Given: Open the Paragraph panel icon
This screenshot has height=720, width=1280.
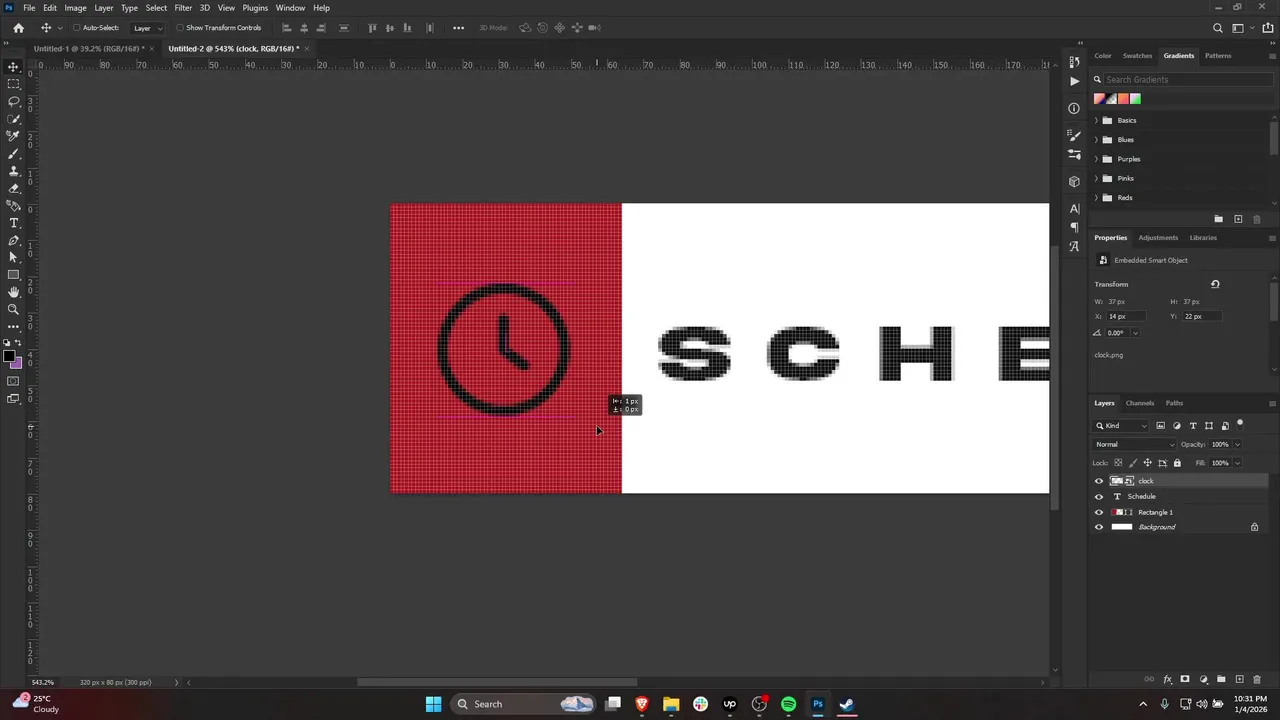Looking at the screenshot, I should point(1074,227).
